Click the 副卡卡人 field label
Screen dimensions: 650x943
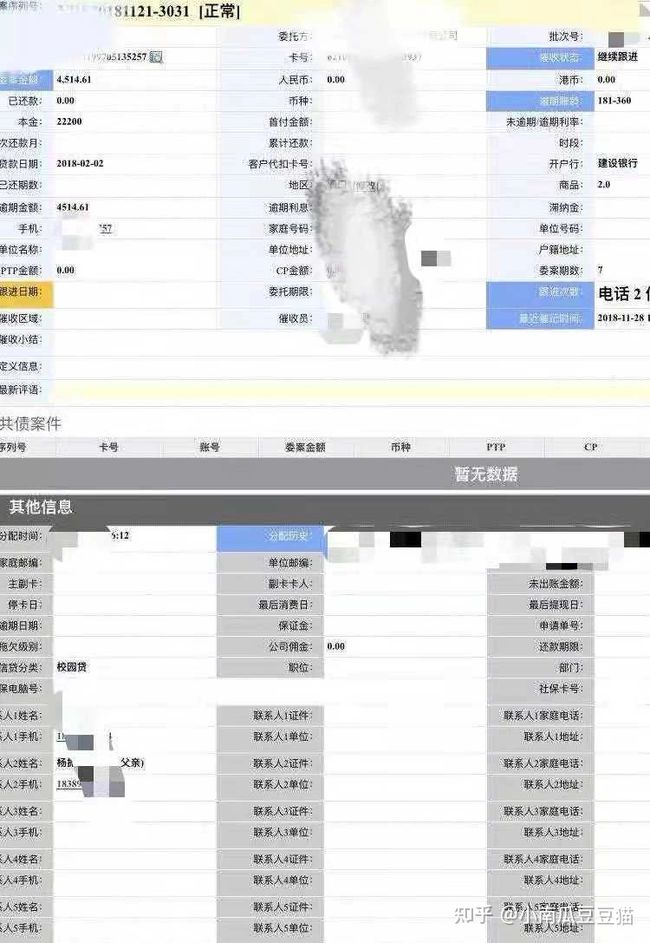coord(290,584)
